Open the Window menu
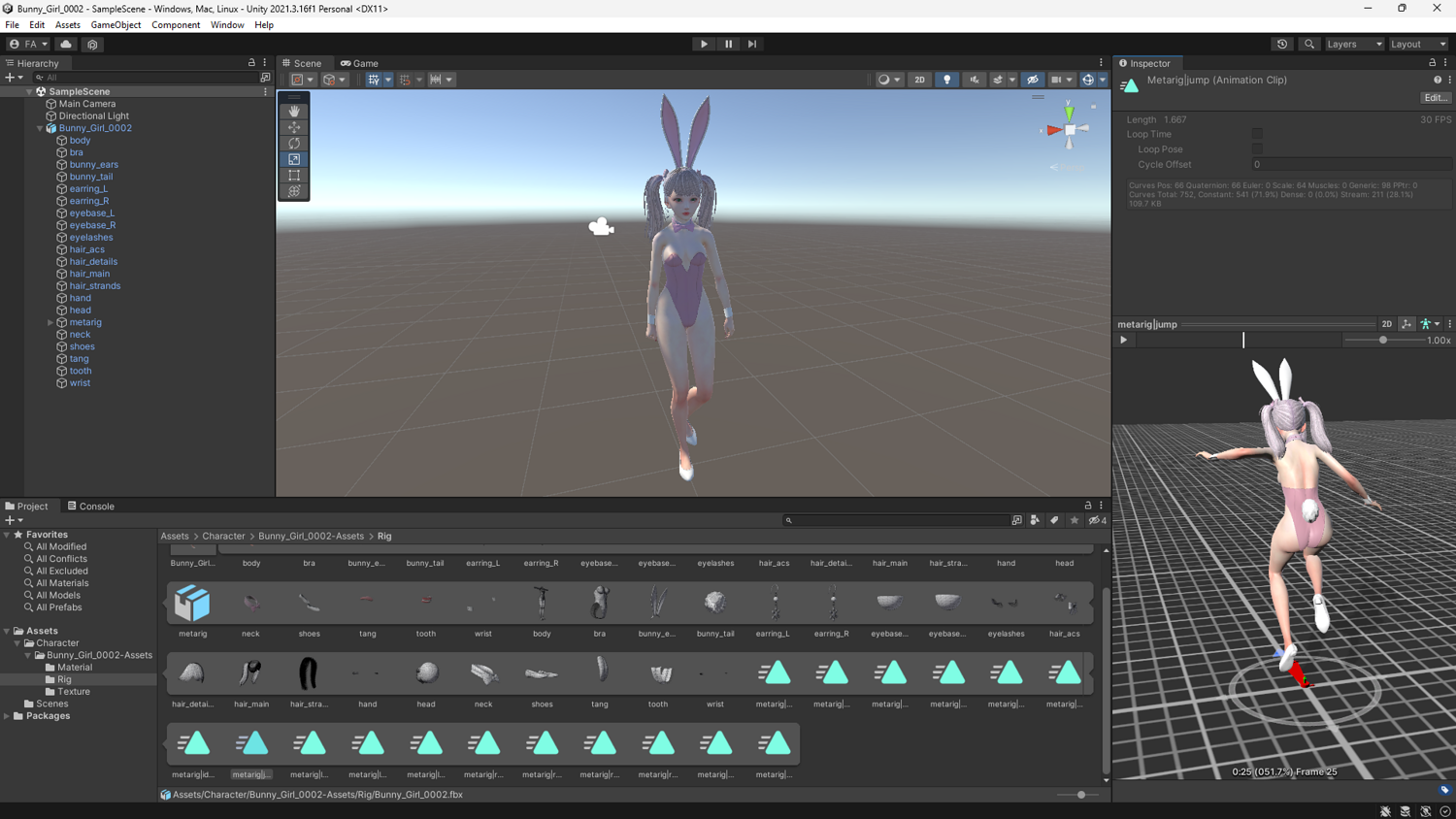This screenshot has height=819, width=1456. [x=227, y=25]
